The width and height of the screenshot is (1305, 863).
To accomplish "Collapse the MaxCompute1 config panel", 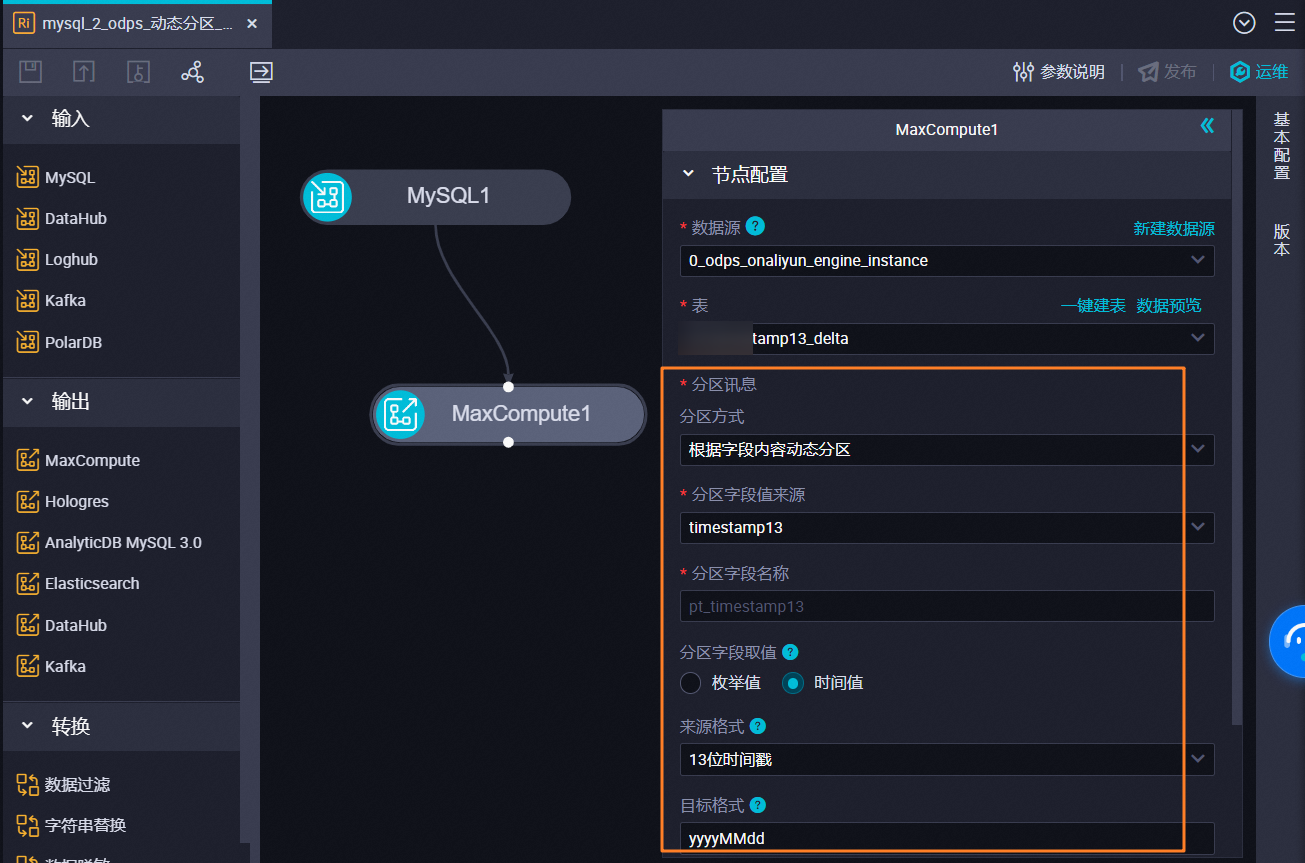I will (1207, 126).
